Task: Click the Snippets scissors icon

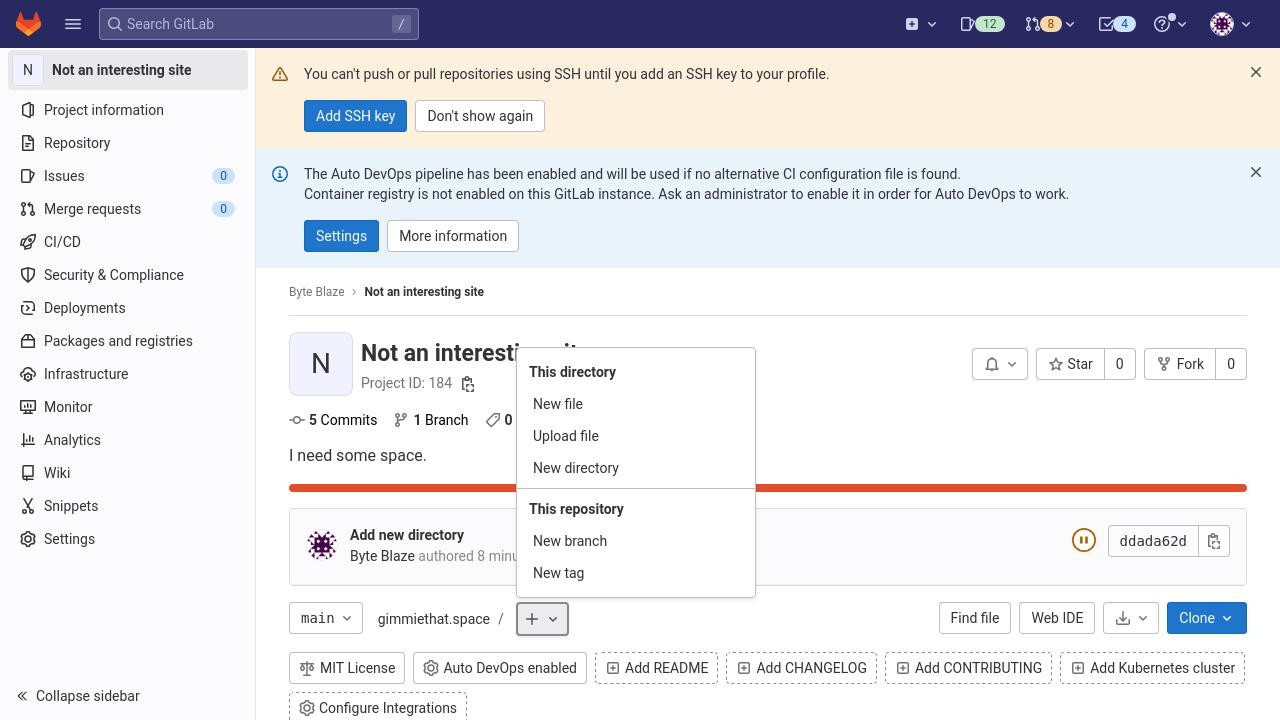Action: (28, 506)
